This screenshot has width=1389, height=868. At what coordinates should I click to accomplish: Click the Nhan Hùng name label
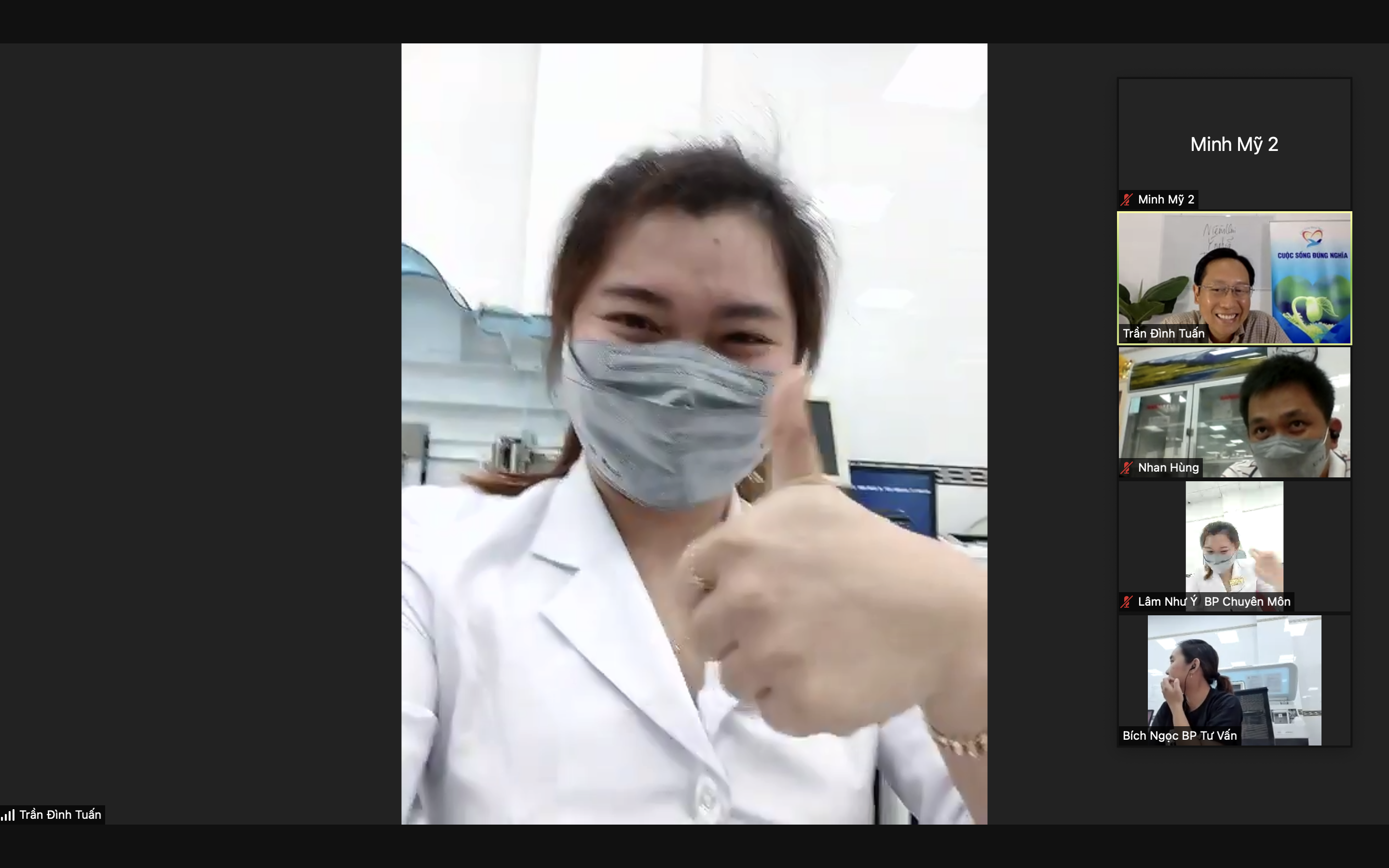tap(1168, 468)
